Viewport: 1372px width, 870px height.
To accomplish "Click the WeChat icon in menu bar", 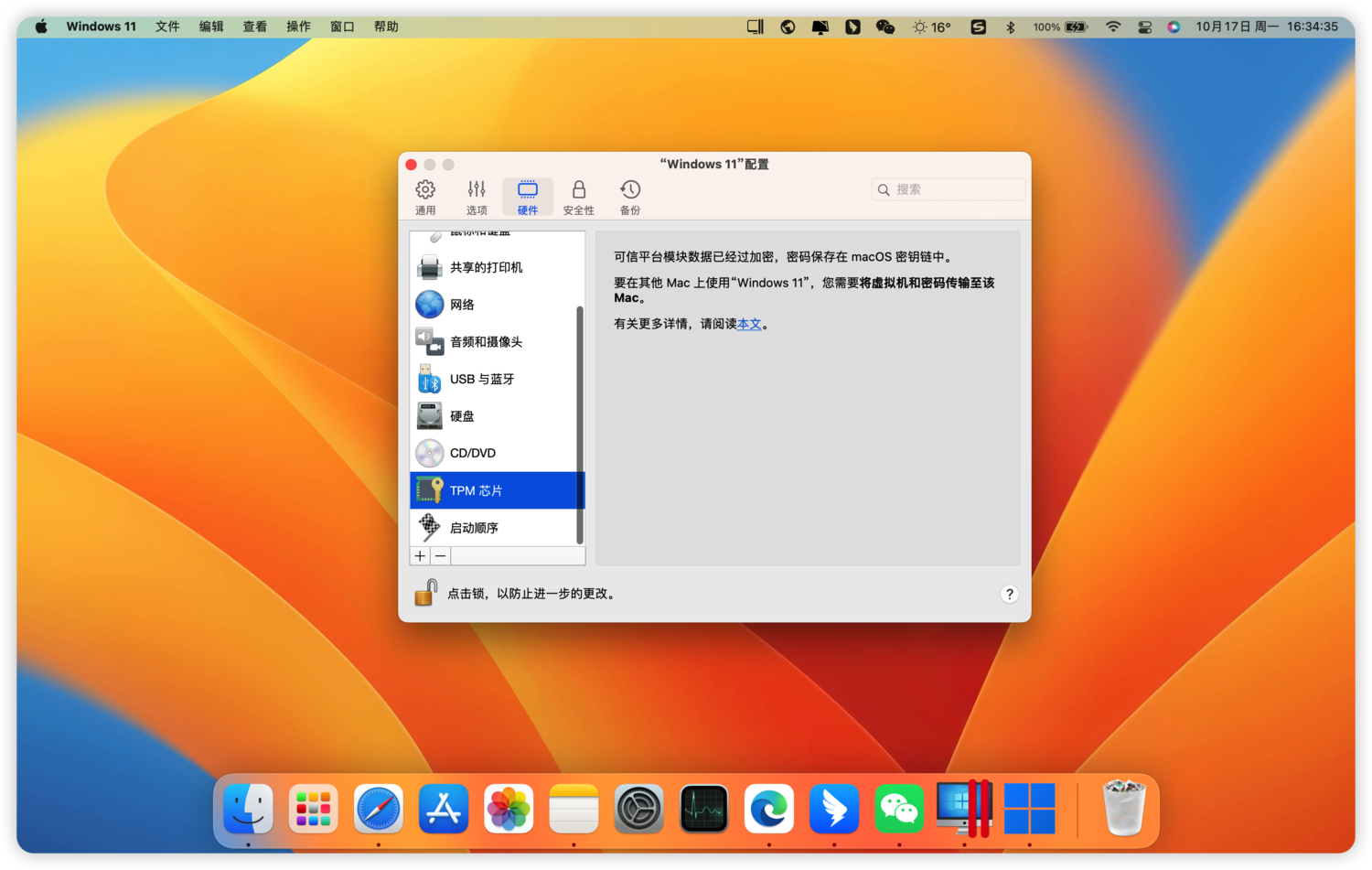I will tap(884, 27).
